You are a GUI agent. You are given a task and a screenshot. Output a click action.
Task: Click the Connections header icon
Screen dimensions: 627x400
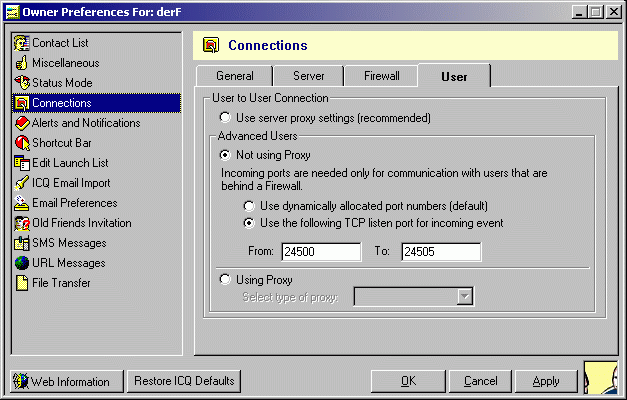click(211, 45)
